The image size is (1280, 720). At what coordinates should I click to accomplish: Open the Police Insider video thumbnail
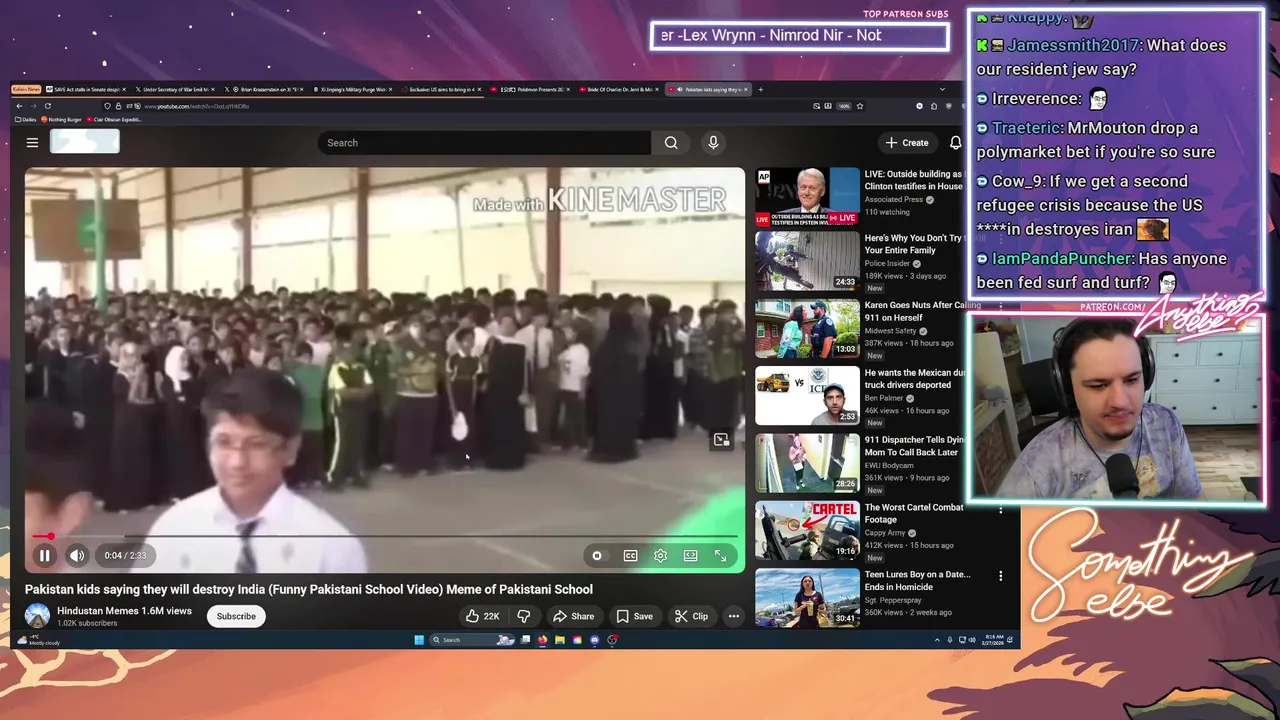(807, 261)
